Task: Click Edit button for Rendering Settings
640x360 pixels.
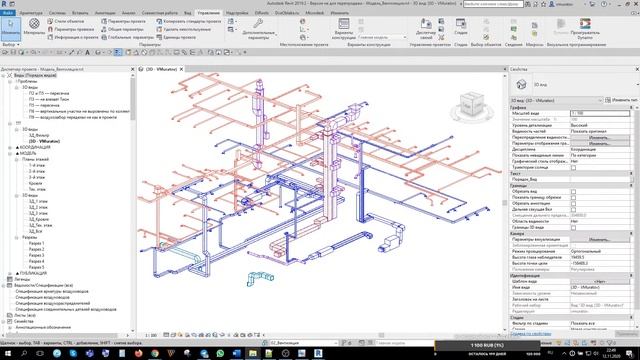Action: 599,240
